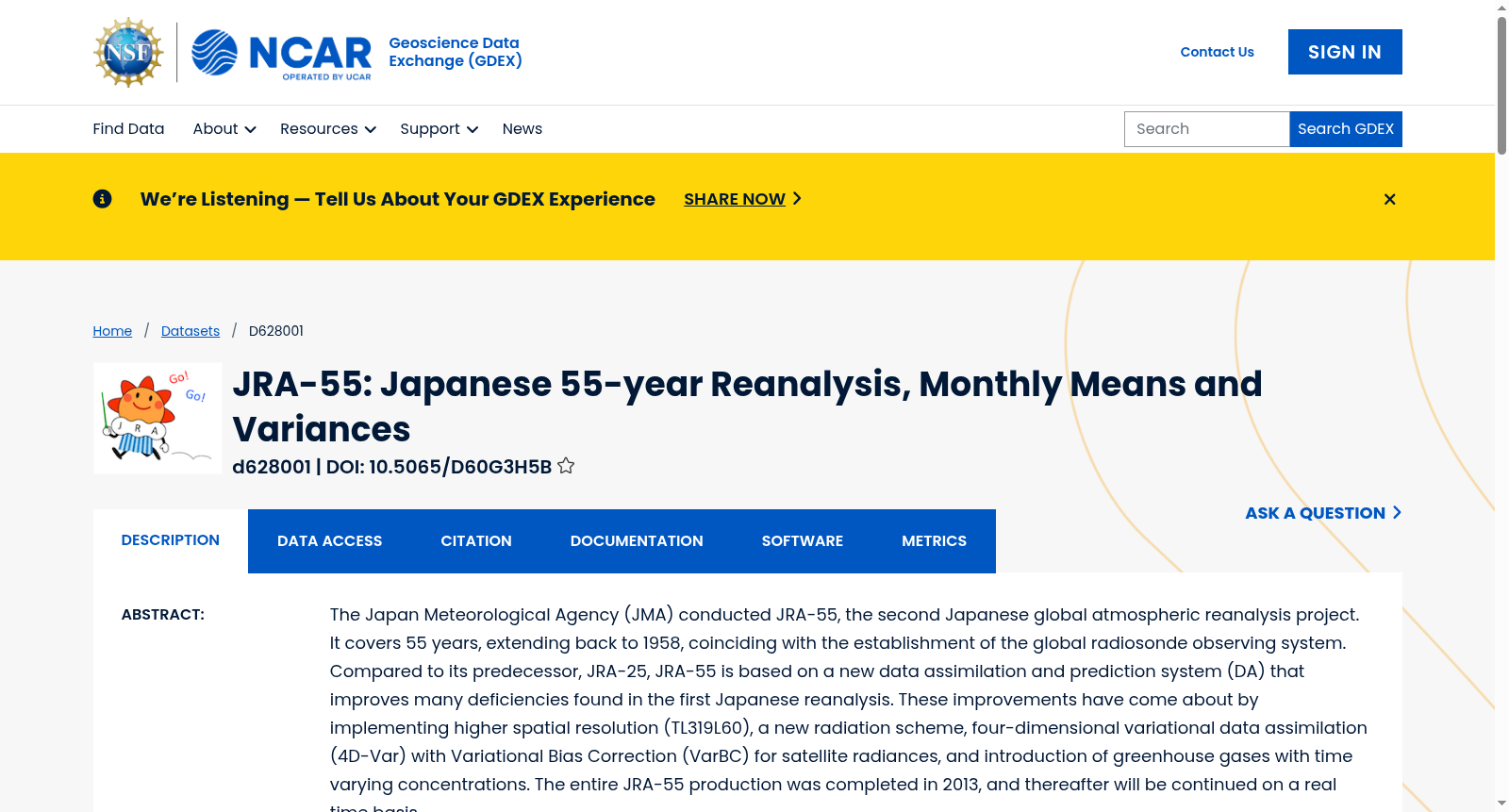Expand the About menu
Image resolution: width=1509 pixels, height=812 pixels.
(x=224, y=129)
